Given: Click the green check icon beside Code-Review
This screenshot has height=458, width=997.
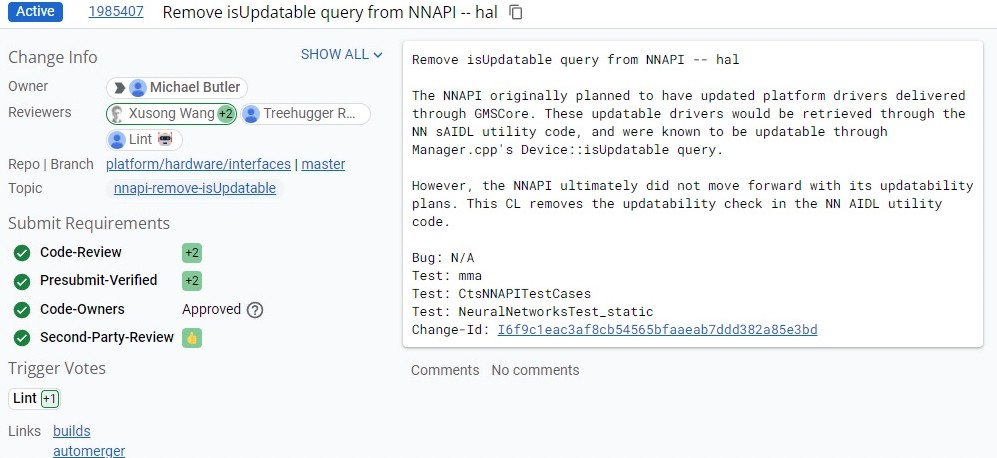Looking at the screenshot, I should click(22, 253).
